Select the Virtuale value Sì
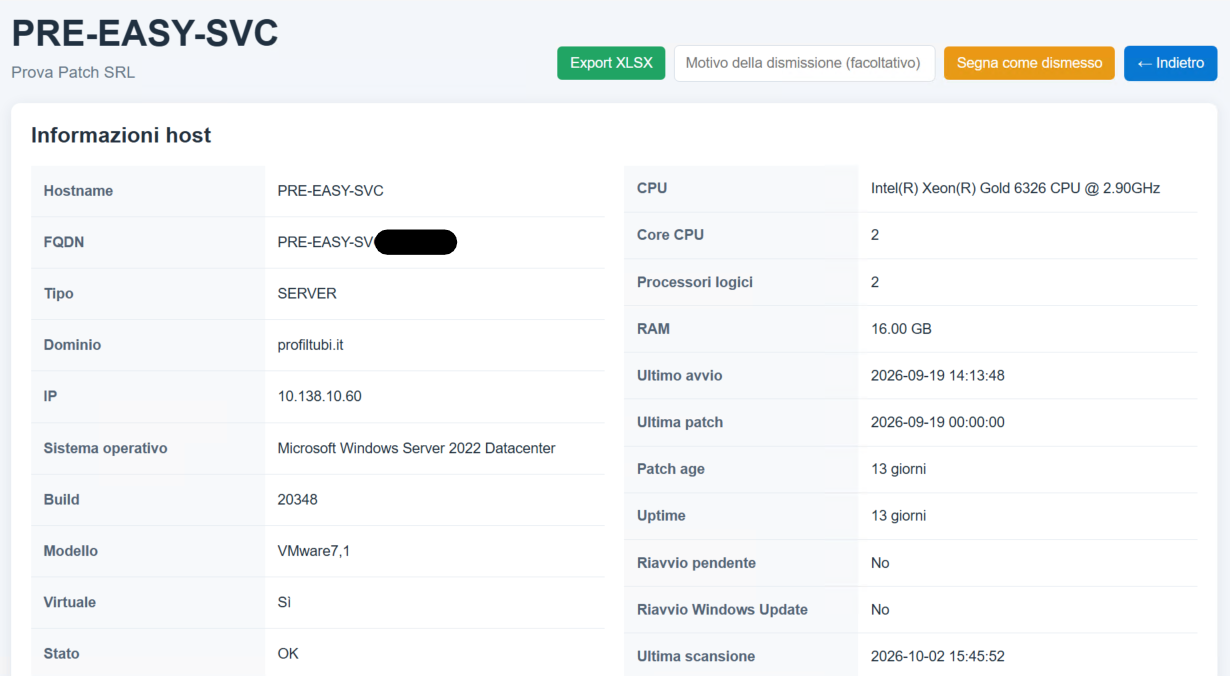The image size is (1230, 676). point(284,603)
